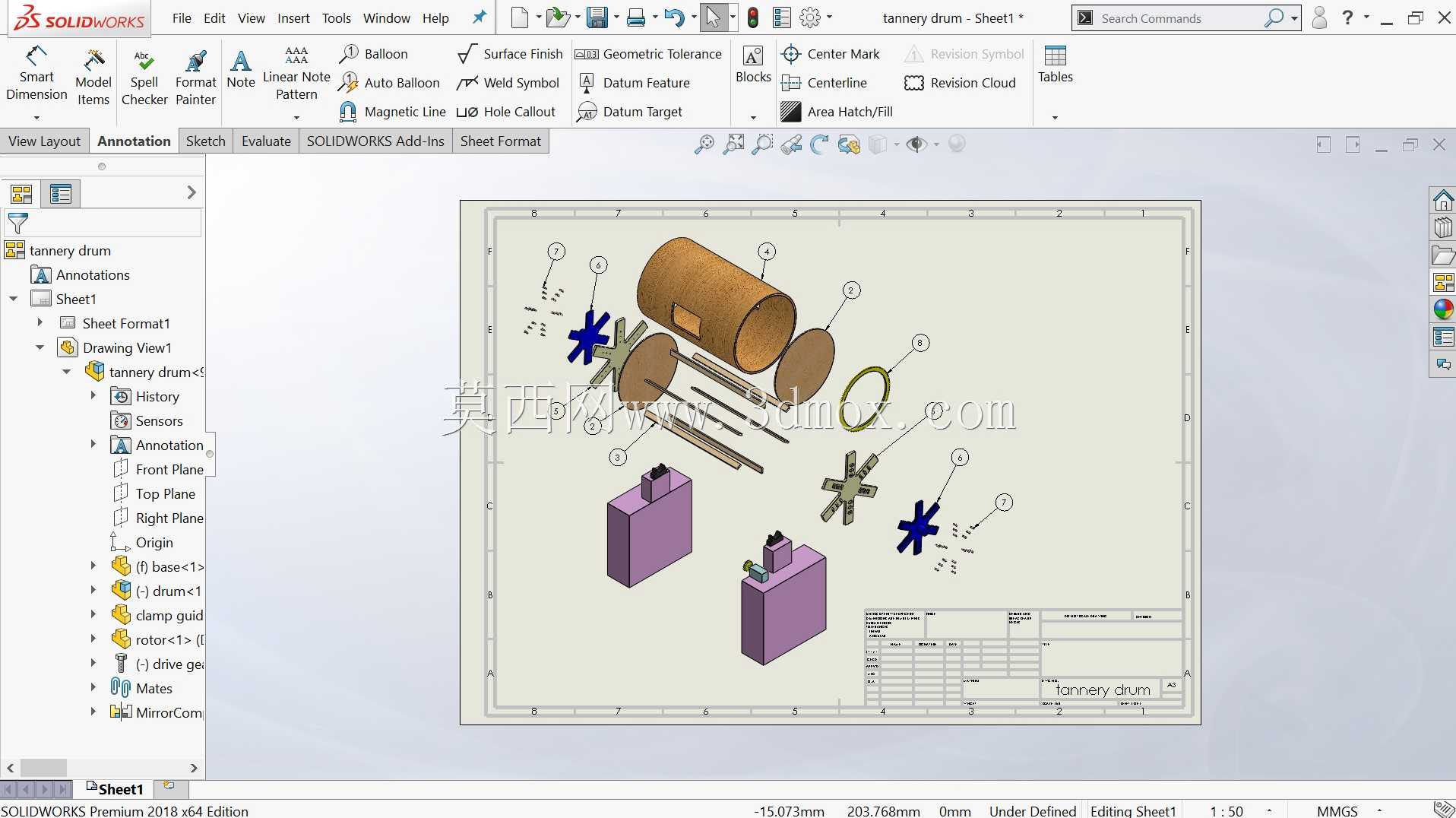Switch to the Sketch tab
Screen dimensions: 1456x818
[206, 141]
